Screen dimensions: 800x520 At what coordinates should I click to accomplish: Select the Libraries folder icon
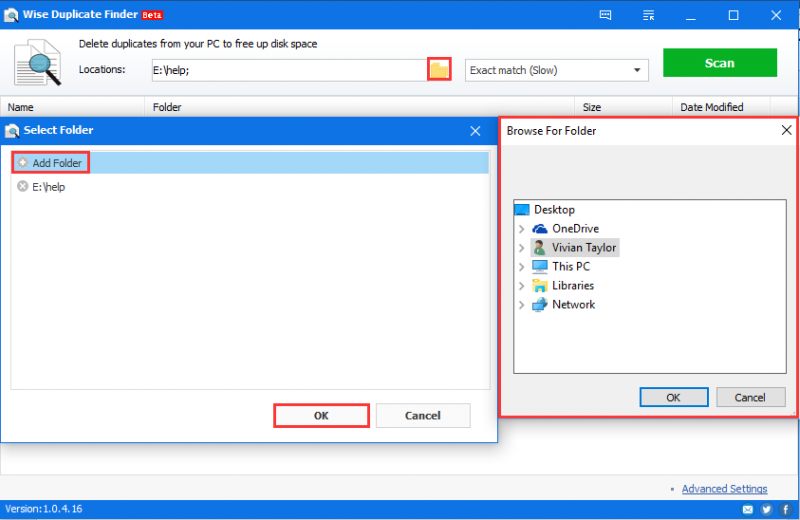coord(539,285)
